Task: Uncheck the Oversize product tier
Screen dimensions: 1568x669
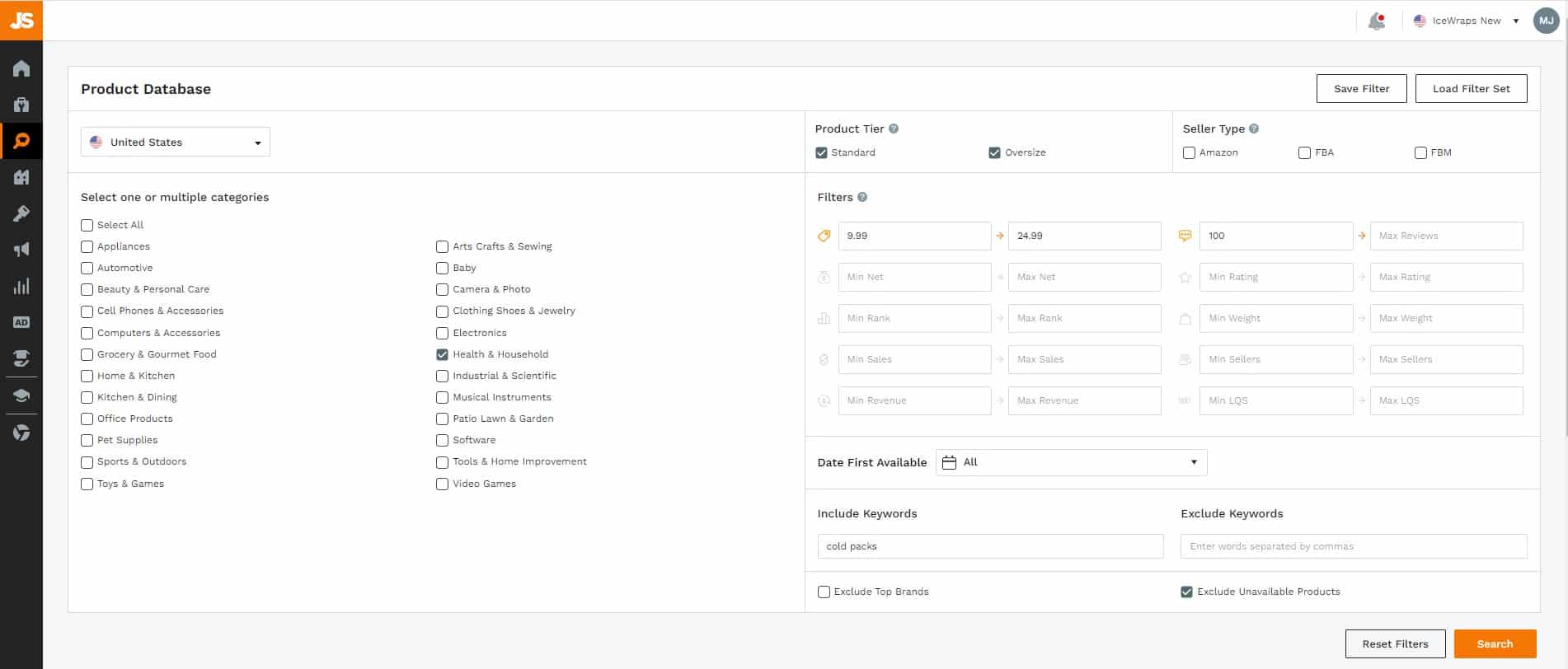Action: coord(994,152)
